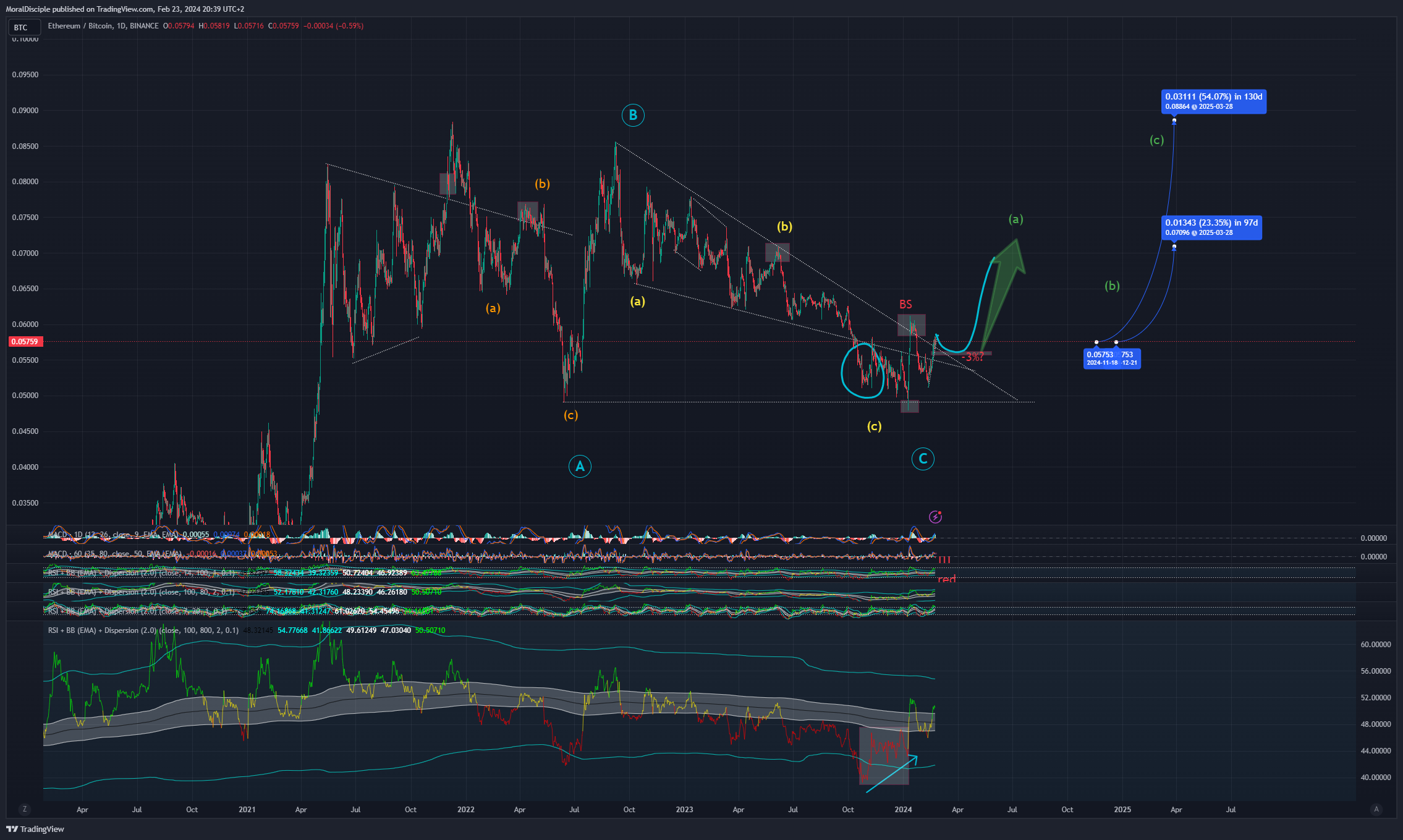
Task: Select the red BS text annotation
Action: [905, 305]
